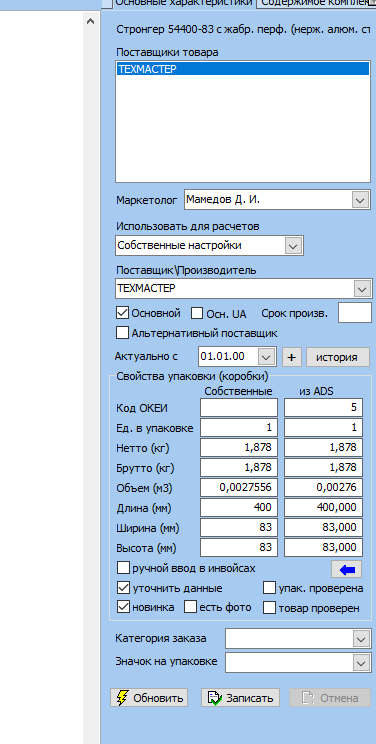
Task: Enable the Осн. UA checkbox
Action: coord(197,313)
